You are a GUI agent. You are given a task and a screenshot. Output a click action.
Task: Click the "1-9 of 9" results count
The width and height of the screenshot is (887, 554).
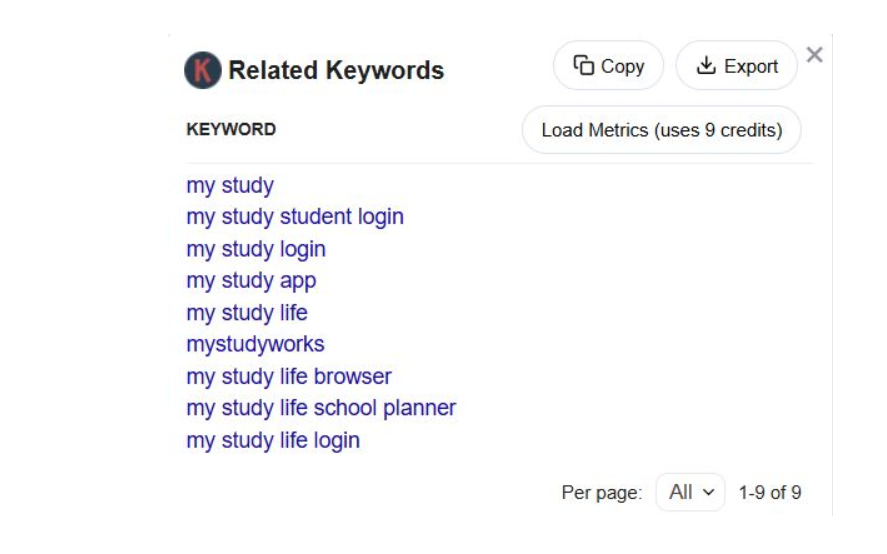click(770, 493)
